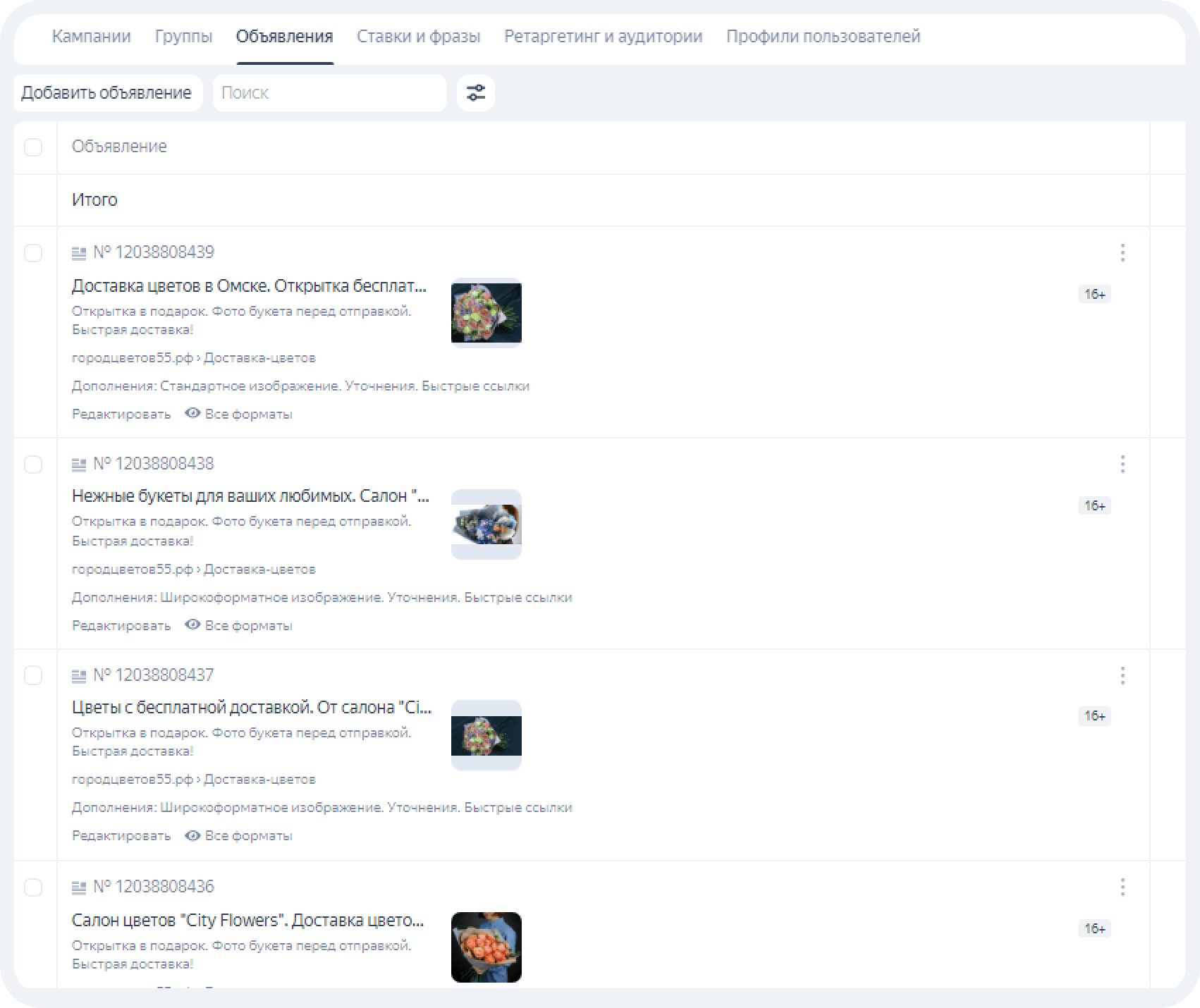Open three-dot menu for ad 12038808439
Screen dimensions: 1200x1008
(x=1122, y=252)
